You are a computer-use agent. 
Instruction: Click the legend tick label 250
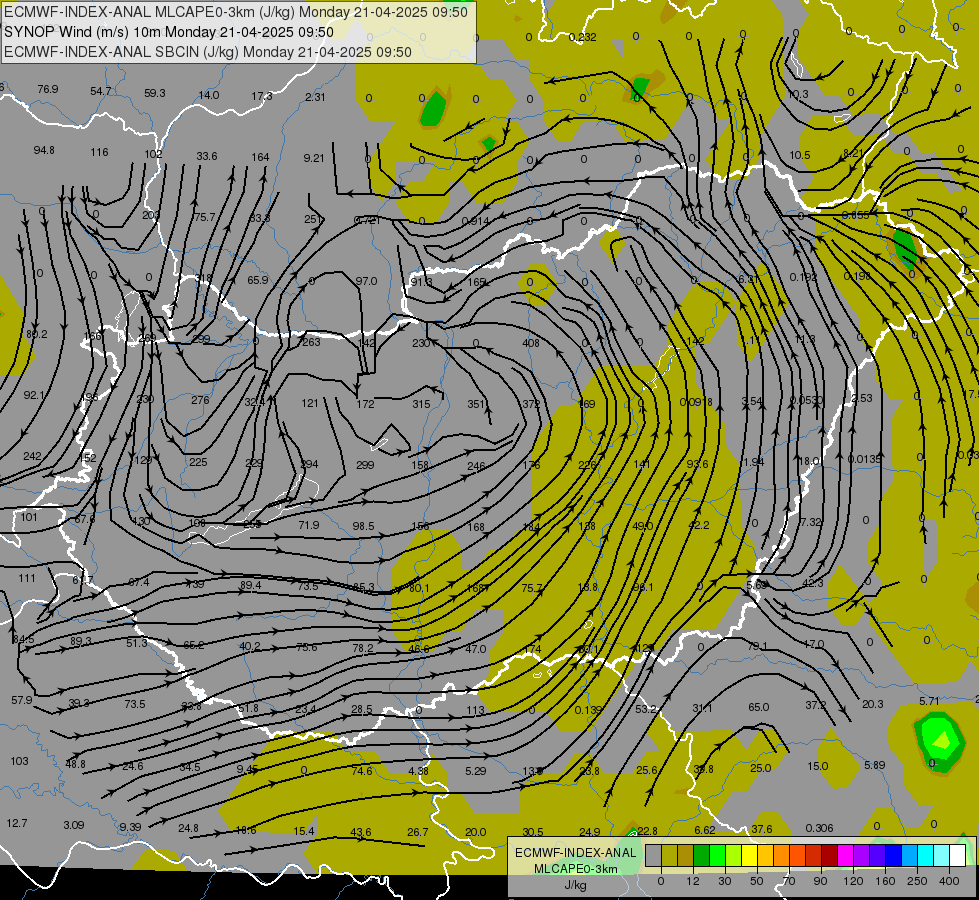(917, 881)
